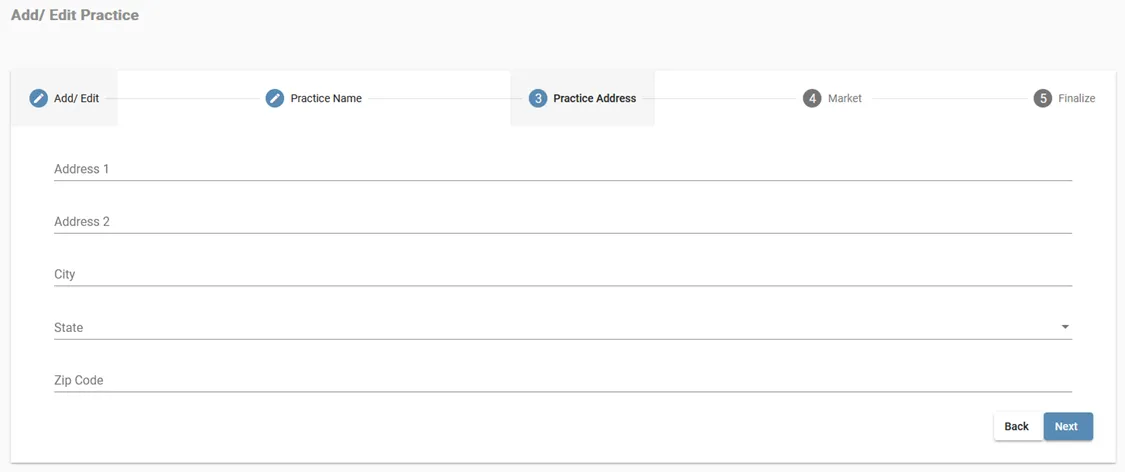Focus the Zip Code input field
Viewport: 1125px width, 472px height.
tap(562, 380)
